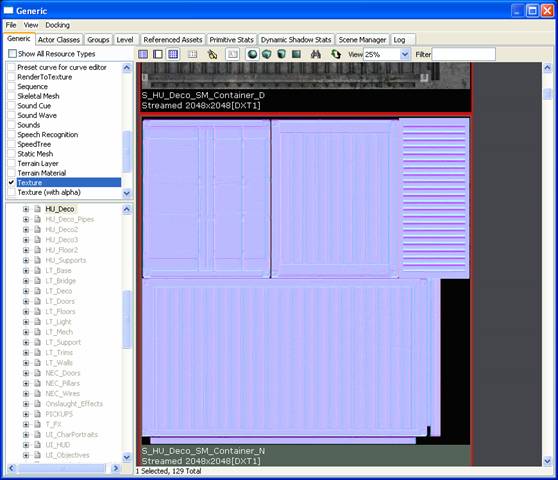Select the cylinder thumbnail primitive
This screenshot has height=480, width=558.
click(x=267, y=54)
